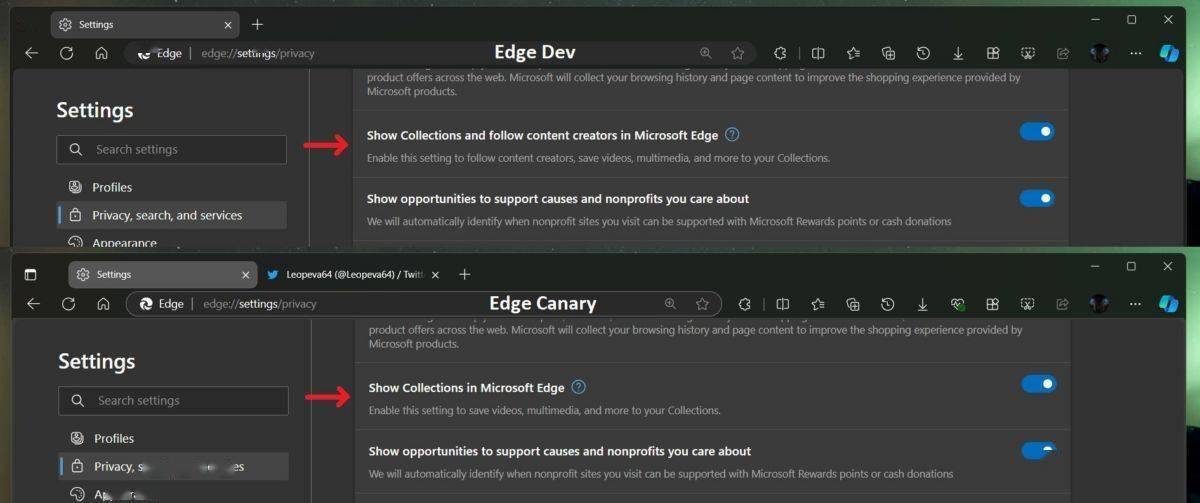Switch to Settings tab in Edge Dev
The image size is (1200, 503).
145,23
